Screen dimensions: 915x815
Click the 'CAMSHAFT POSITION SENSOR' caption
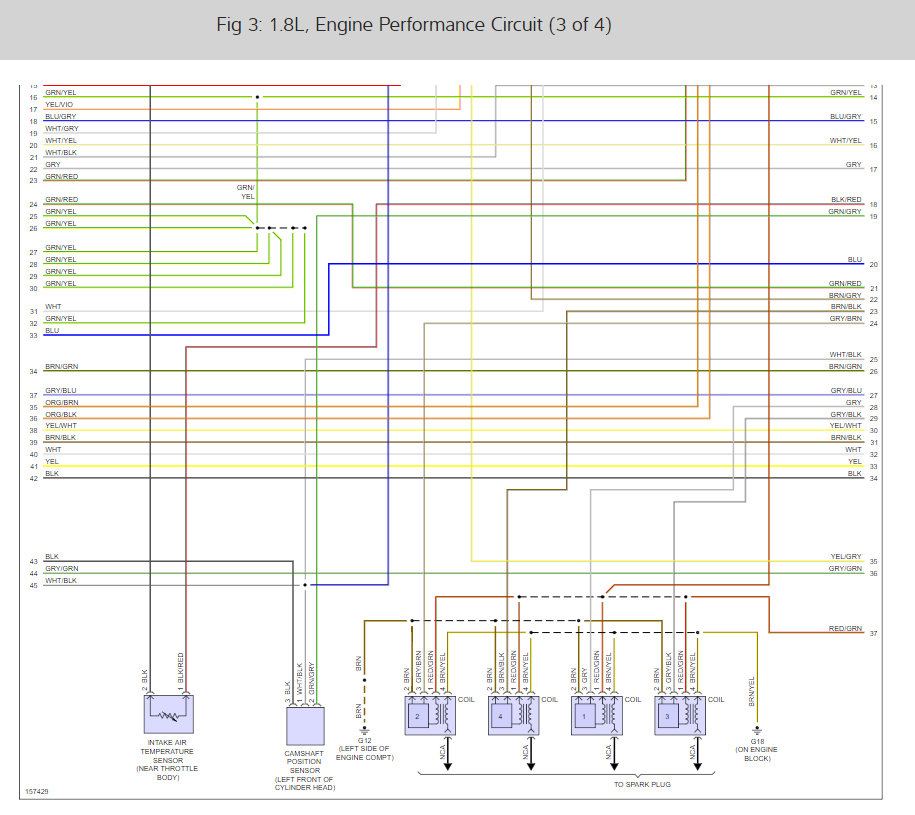pyautogui.click(x=305, y=770)
